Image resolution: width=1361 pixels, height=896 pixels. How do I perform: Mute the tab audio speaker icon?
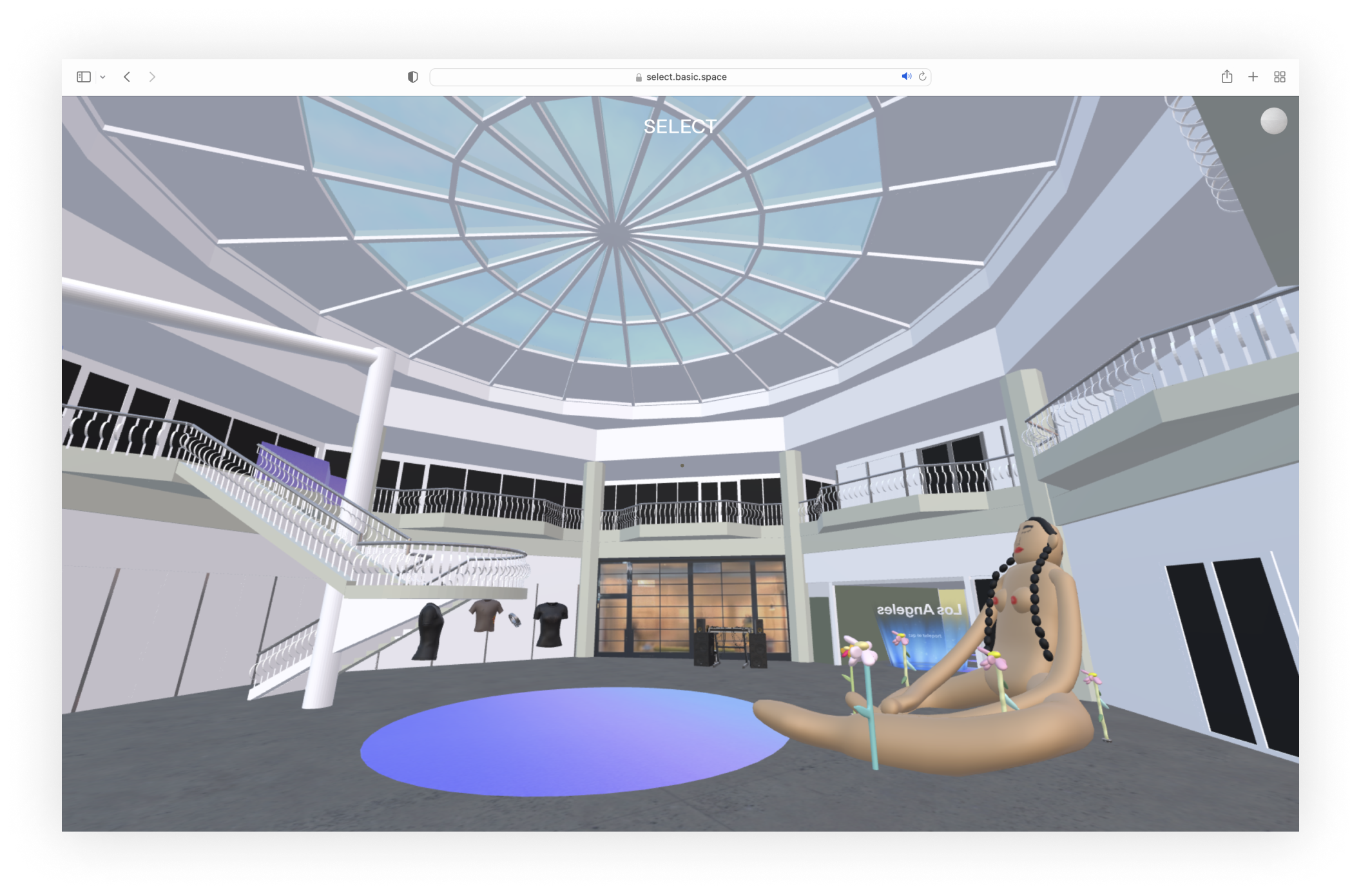tap(906, 76)
